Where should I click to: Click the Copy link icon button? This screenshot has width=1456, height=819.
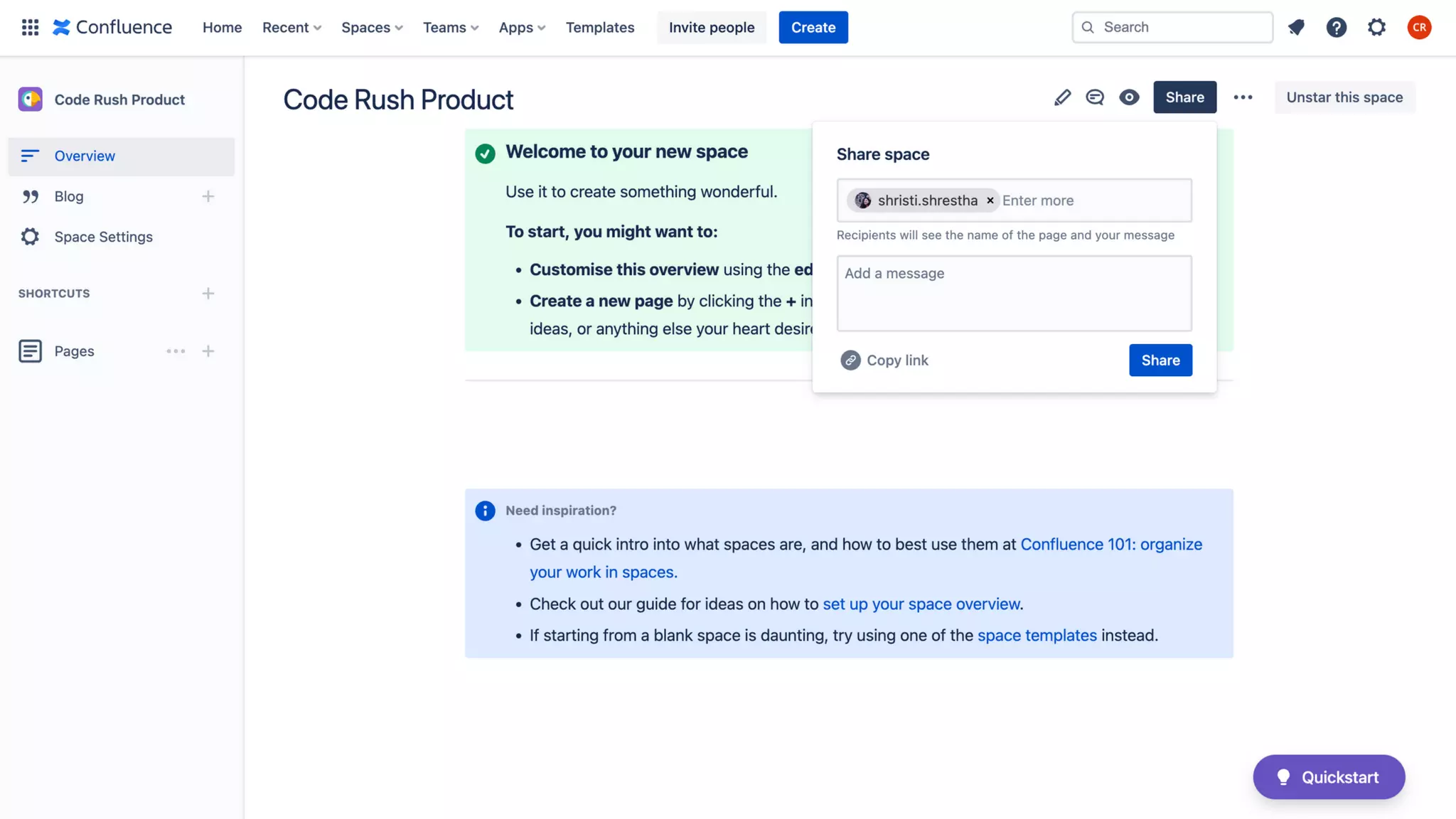(850, 360)
